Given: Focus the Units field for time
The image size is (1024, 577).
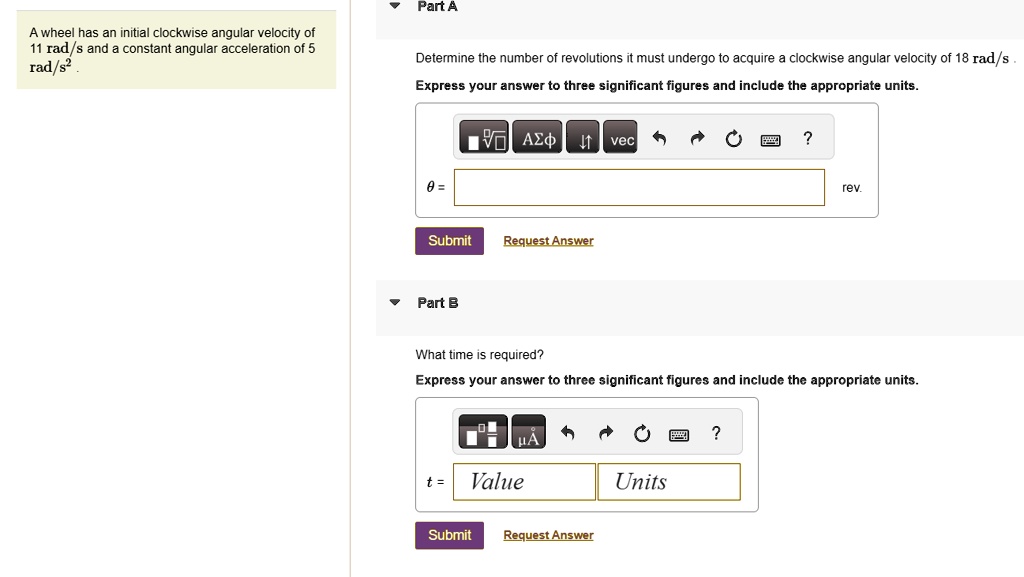Looking at the screenshot, I should (x=669, y=482).
